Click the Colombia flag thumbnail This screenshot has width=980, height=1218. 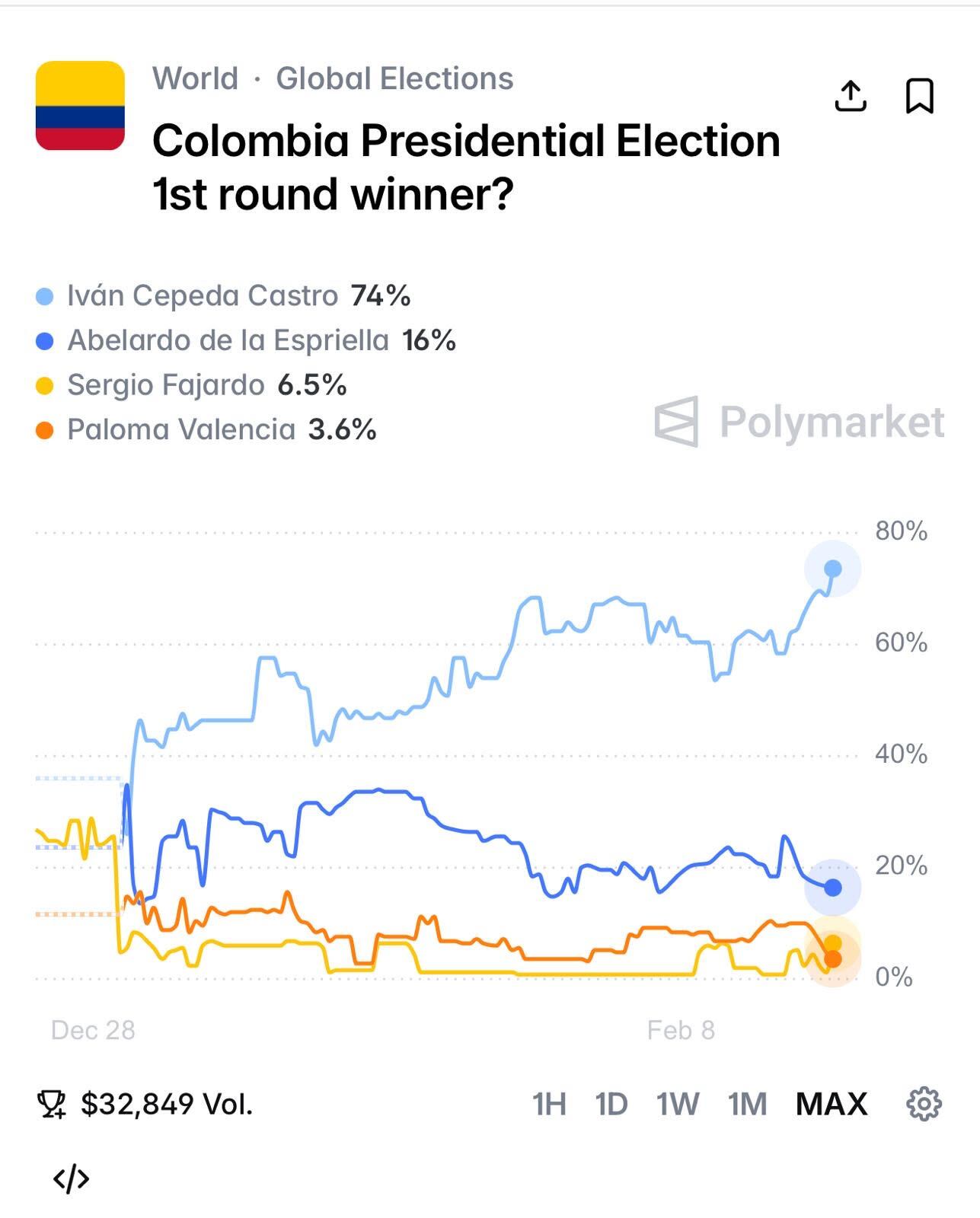(x=80, y=106)
